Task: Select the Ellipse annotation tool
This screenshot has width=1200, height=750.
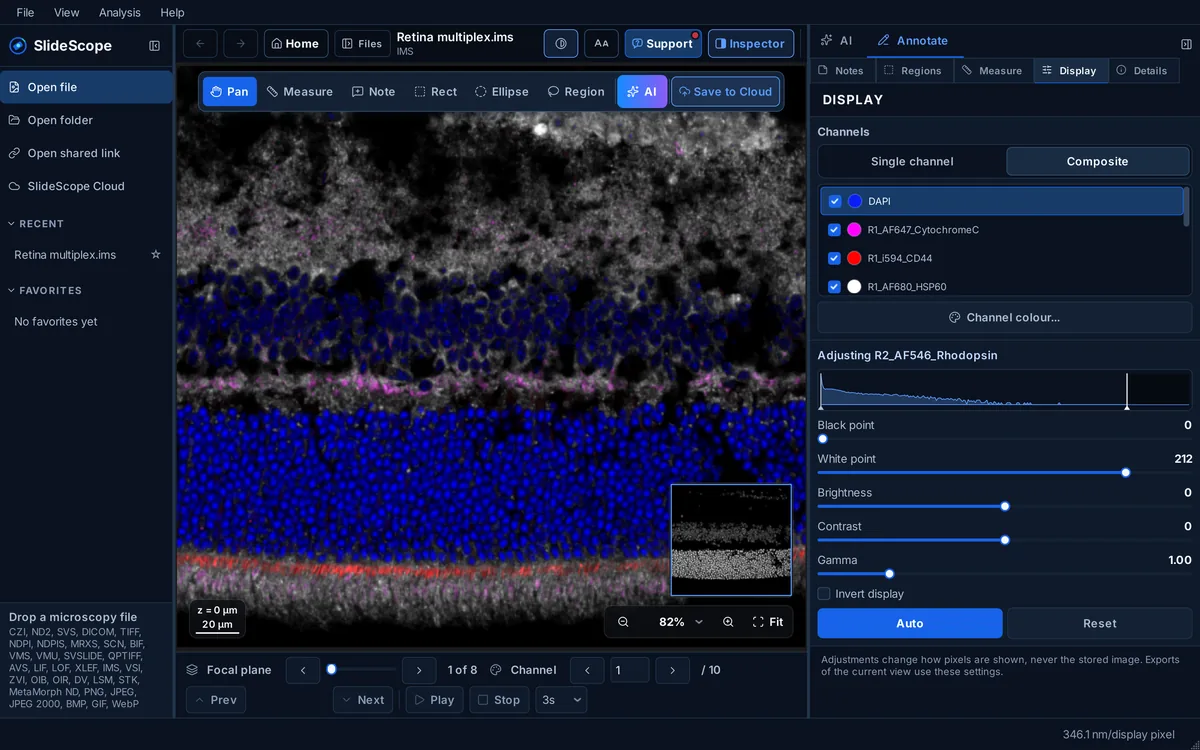Action: (501, 92)
